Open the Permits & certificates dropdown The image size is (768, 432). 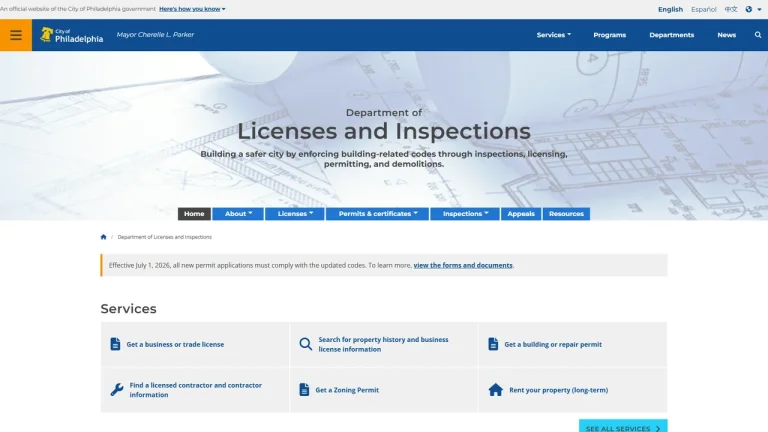(378, 214)
